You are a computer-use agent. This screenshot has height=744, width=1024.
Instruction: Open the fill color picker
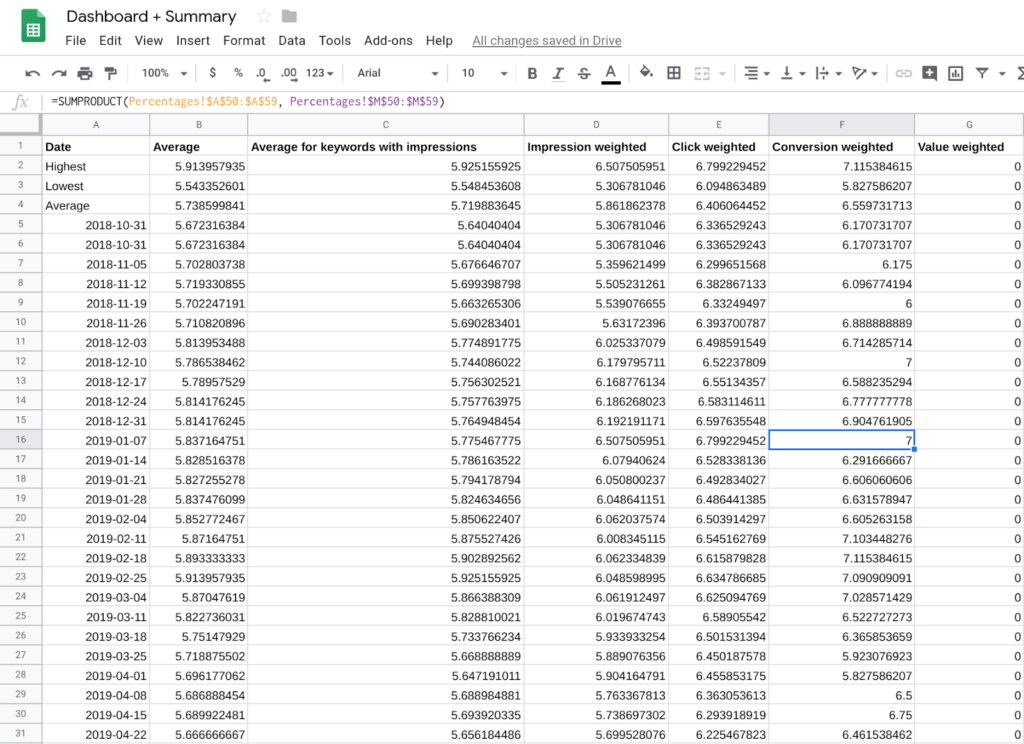(x=646, y=73)
